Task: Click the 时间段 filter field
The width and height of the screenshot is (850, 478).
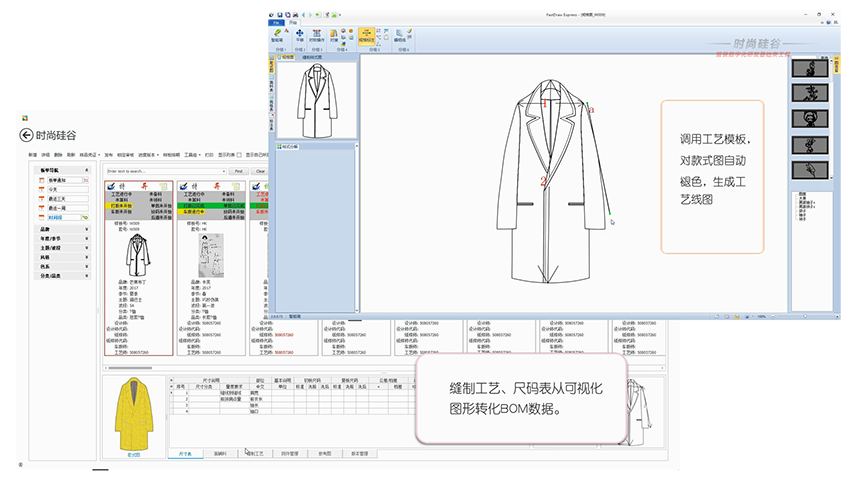Action: (63, 217)
